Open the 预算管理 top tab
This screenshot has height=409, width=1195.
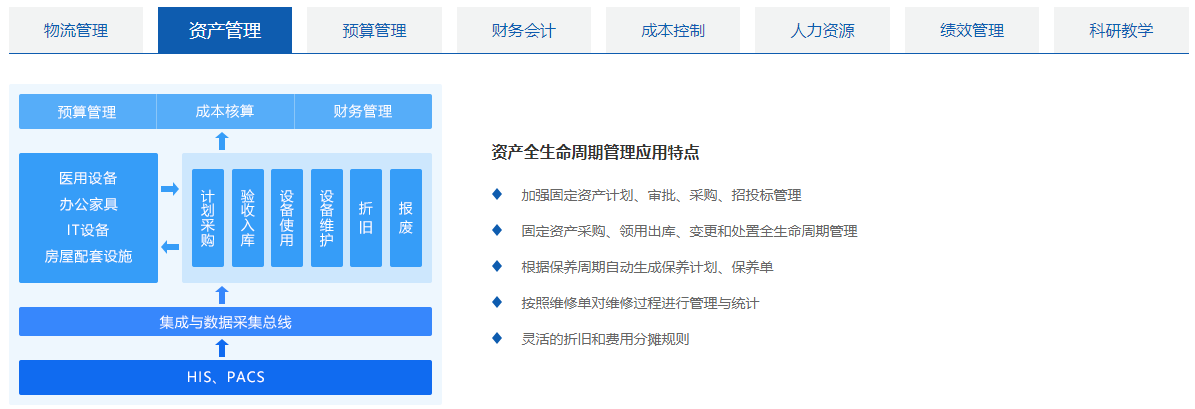point(374,30)
